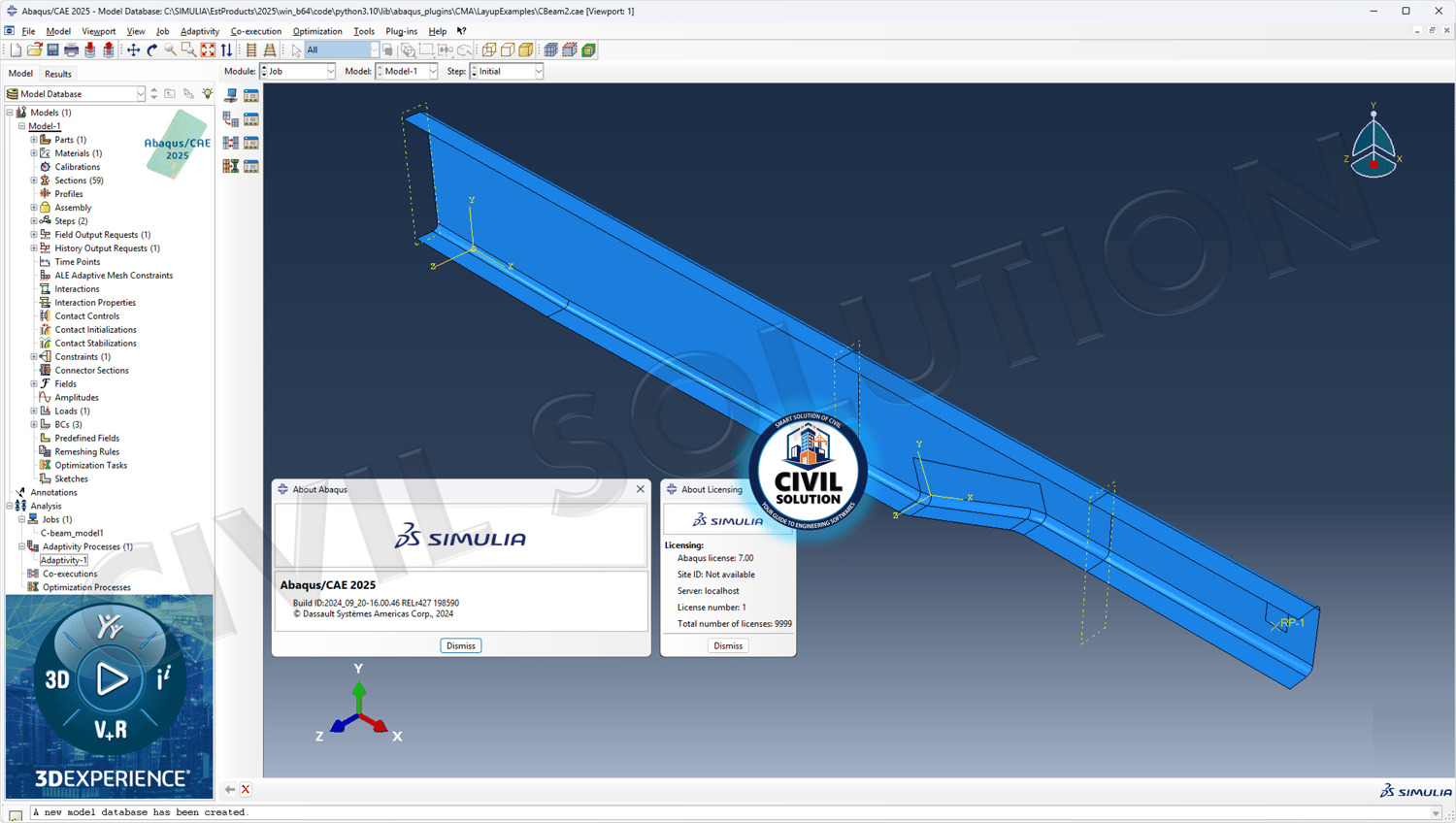The width and height of the screenshot is (1456, 823).
Task: Open the Model Database dropdown in tree panel
Action: point(76,94)
